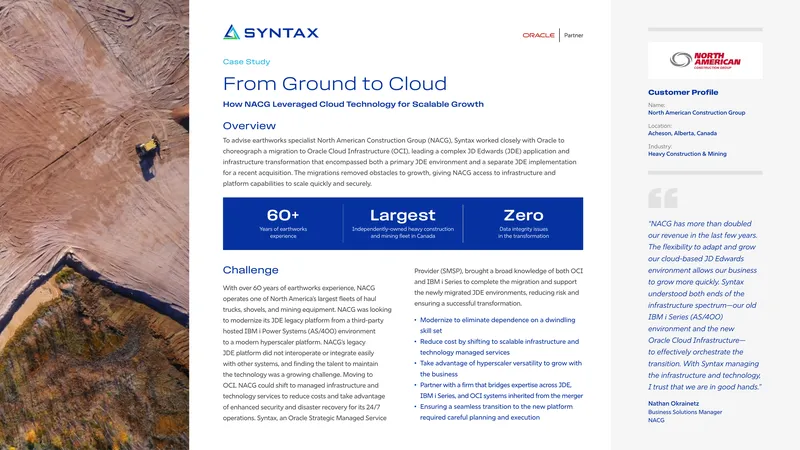
Task: Click "Data integrity issues in the transformation" caption
Action: point(523,233)
